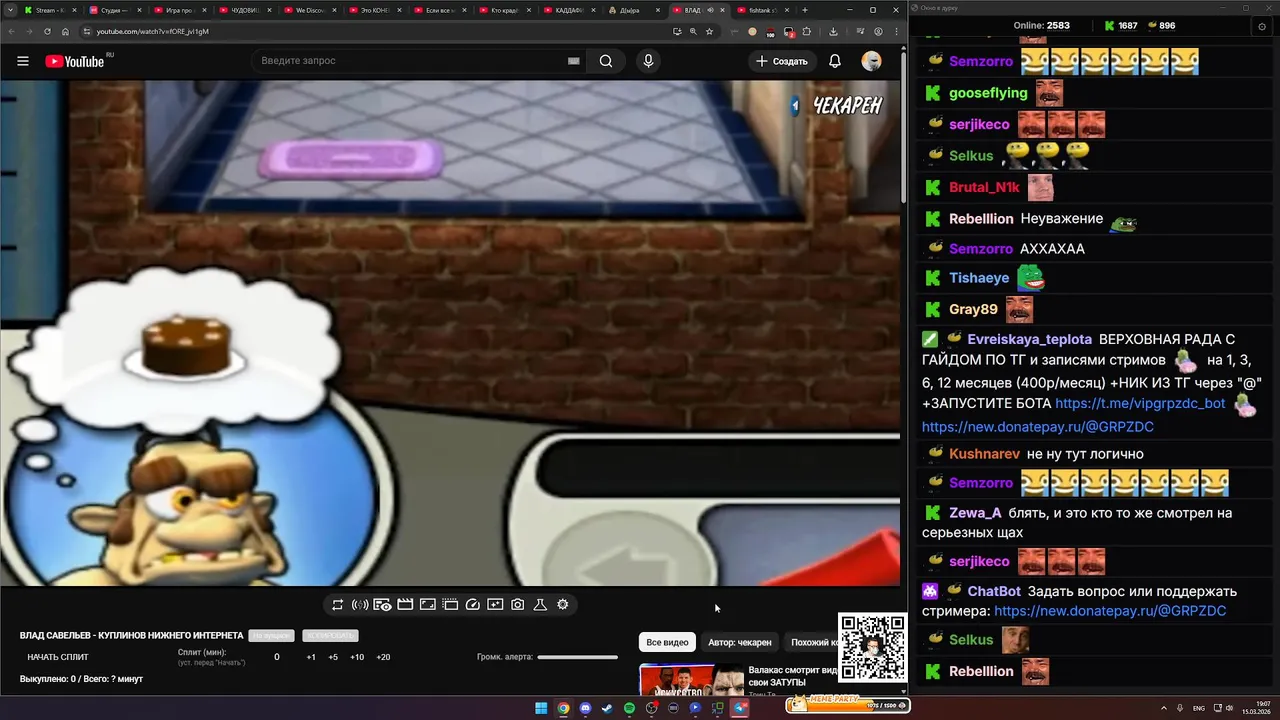Select the Похожий контент chip
1280x720 pixels.
point(811,642)
